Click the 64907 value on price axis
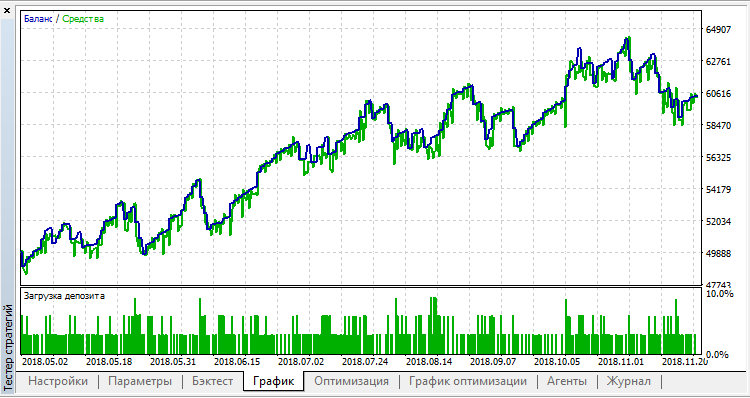The image size is (750, 398). [719, 30]
